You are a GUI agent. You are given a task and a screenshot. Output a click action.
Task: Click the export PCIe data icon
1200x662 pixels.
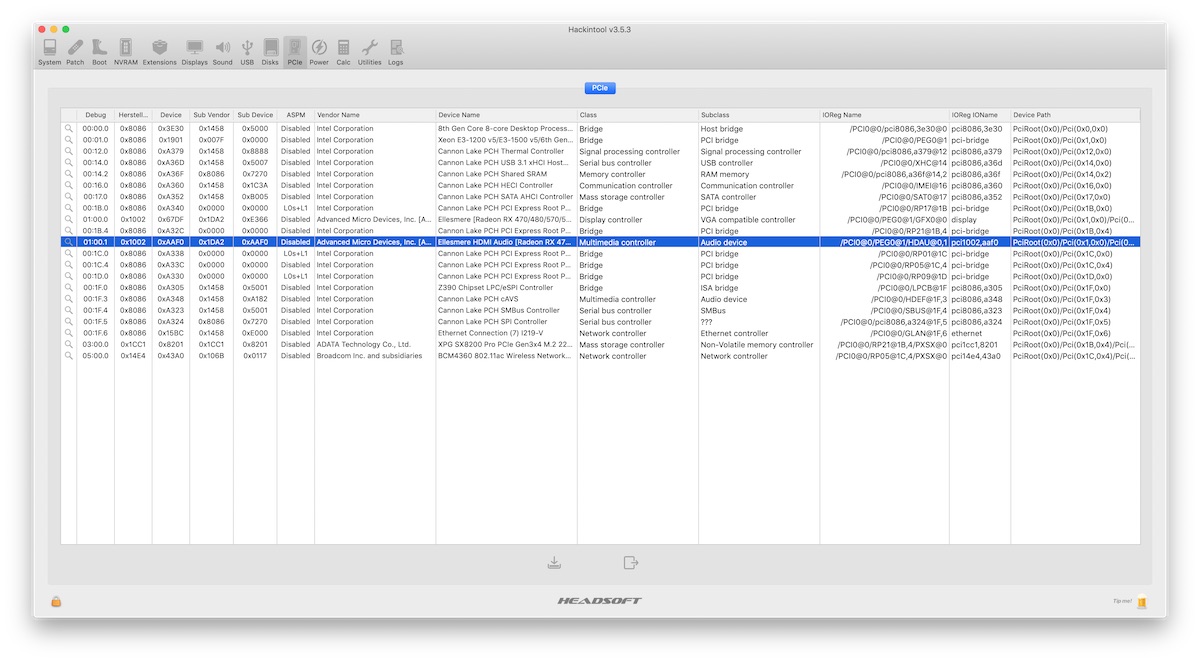click(x=630, y=563)
